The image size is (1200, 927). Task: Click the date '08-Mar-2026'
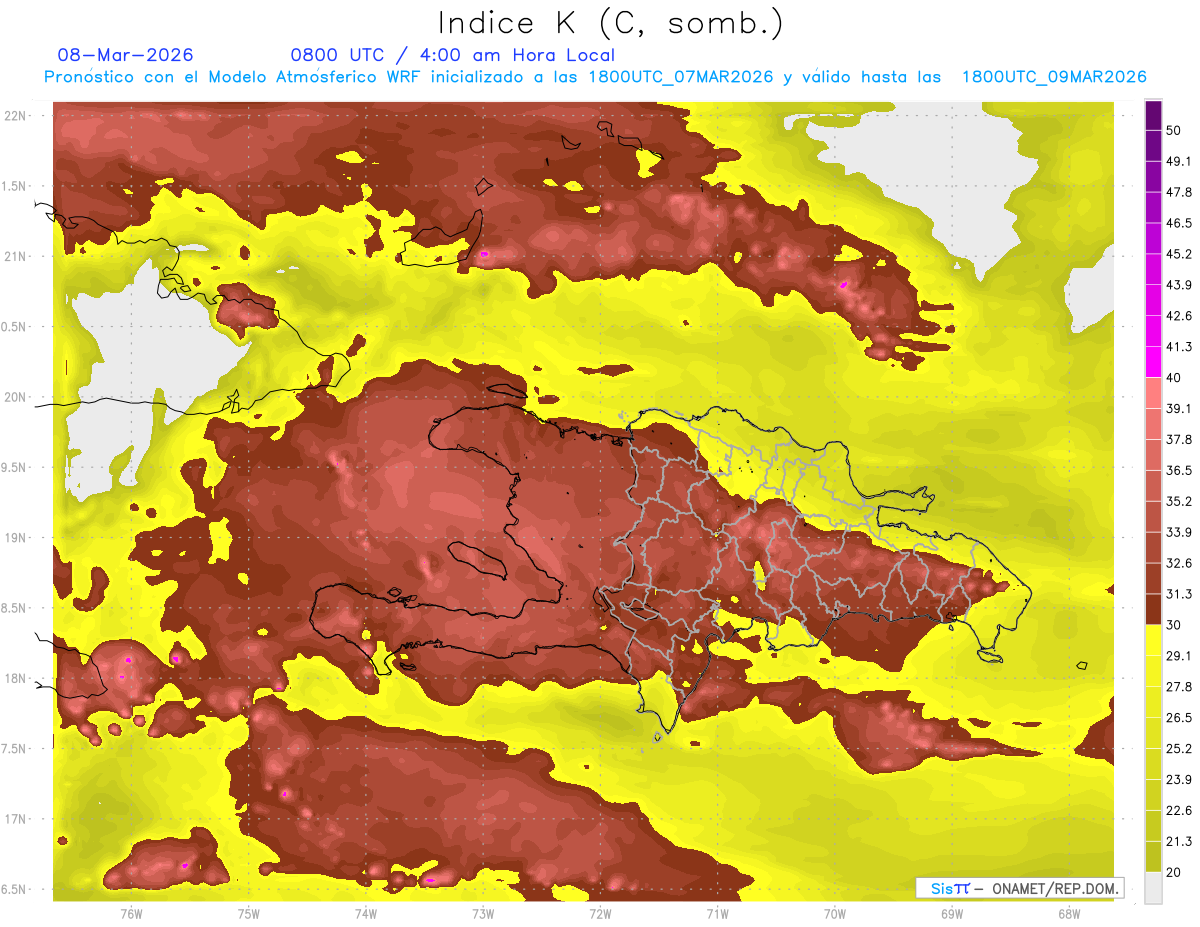[x=126, y=55]
